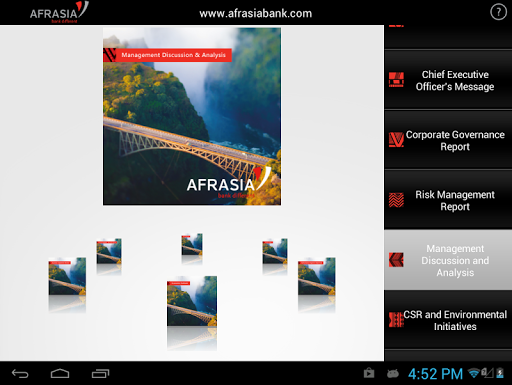Click the Chief Executive Officer's Message icon
This screenshot has height=385, width=512.
pyautogui.click(x=396, y=80)
